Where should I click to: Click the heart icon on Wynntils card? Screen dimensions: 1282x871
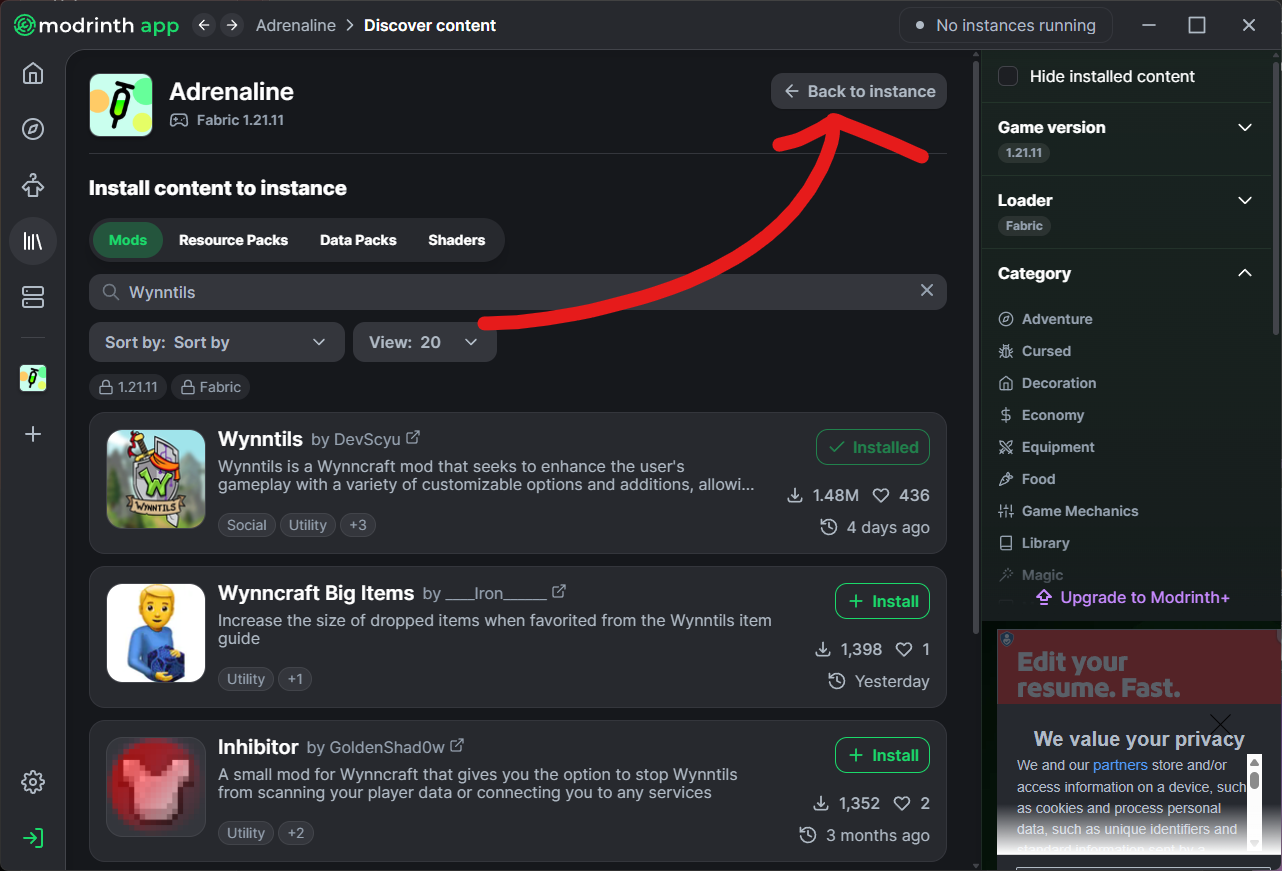[881, 495]
